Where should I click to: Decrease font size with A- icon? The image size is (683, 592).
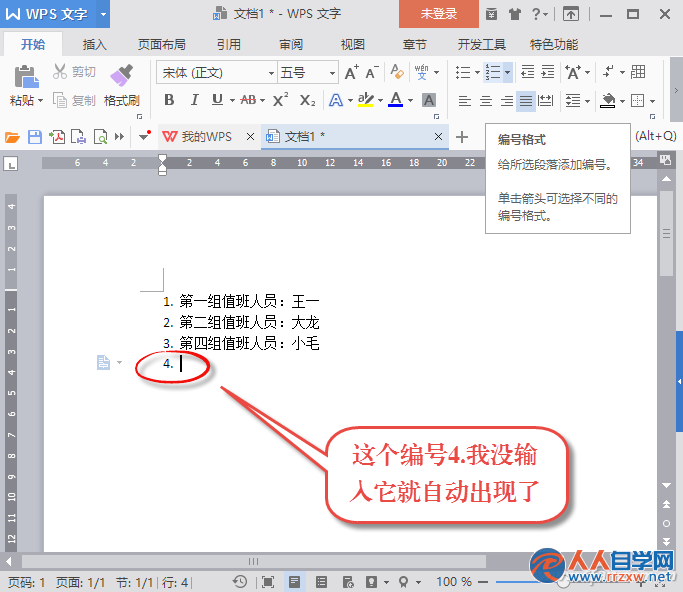[372, 72]
